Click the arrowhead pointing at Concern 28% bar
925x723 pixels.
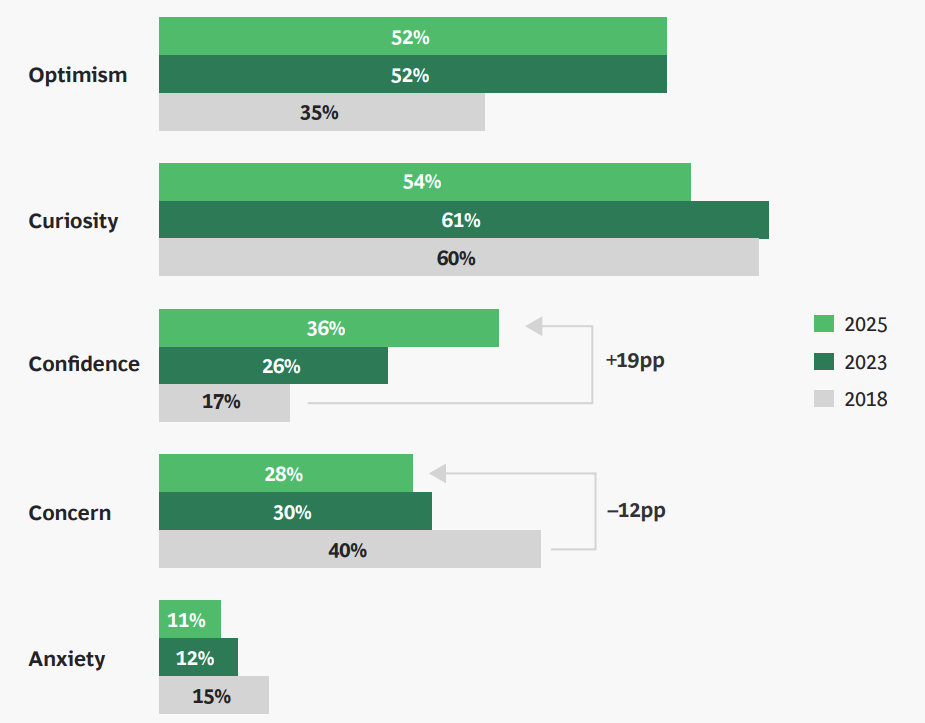(437, 472)
